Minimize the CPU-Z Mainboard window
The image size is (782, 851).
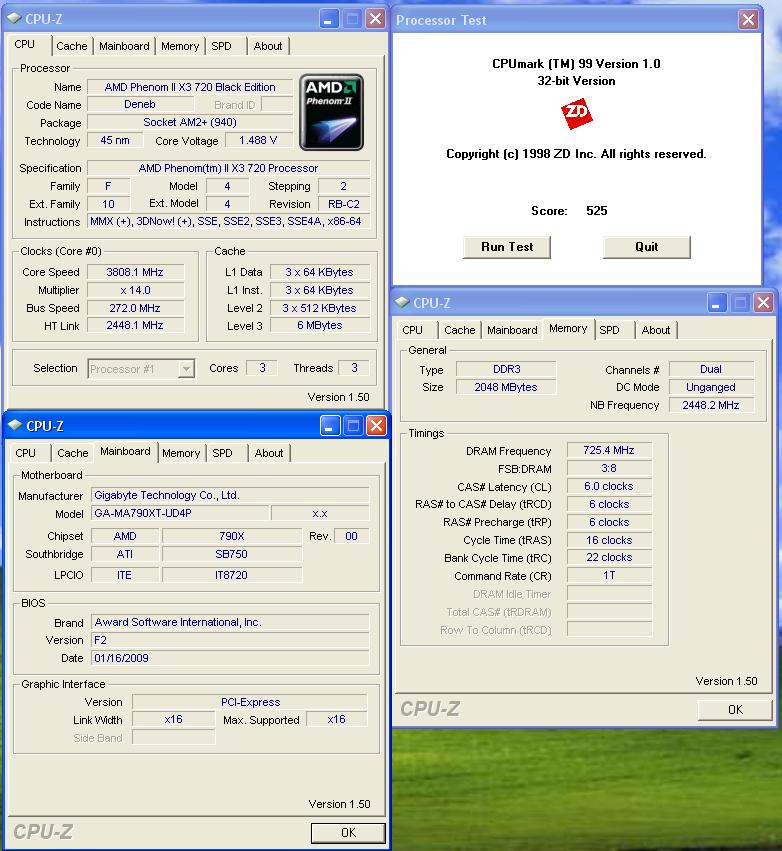(329, 427)
